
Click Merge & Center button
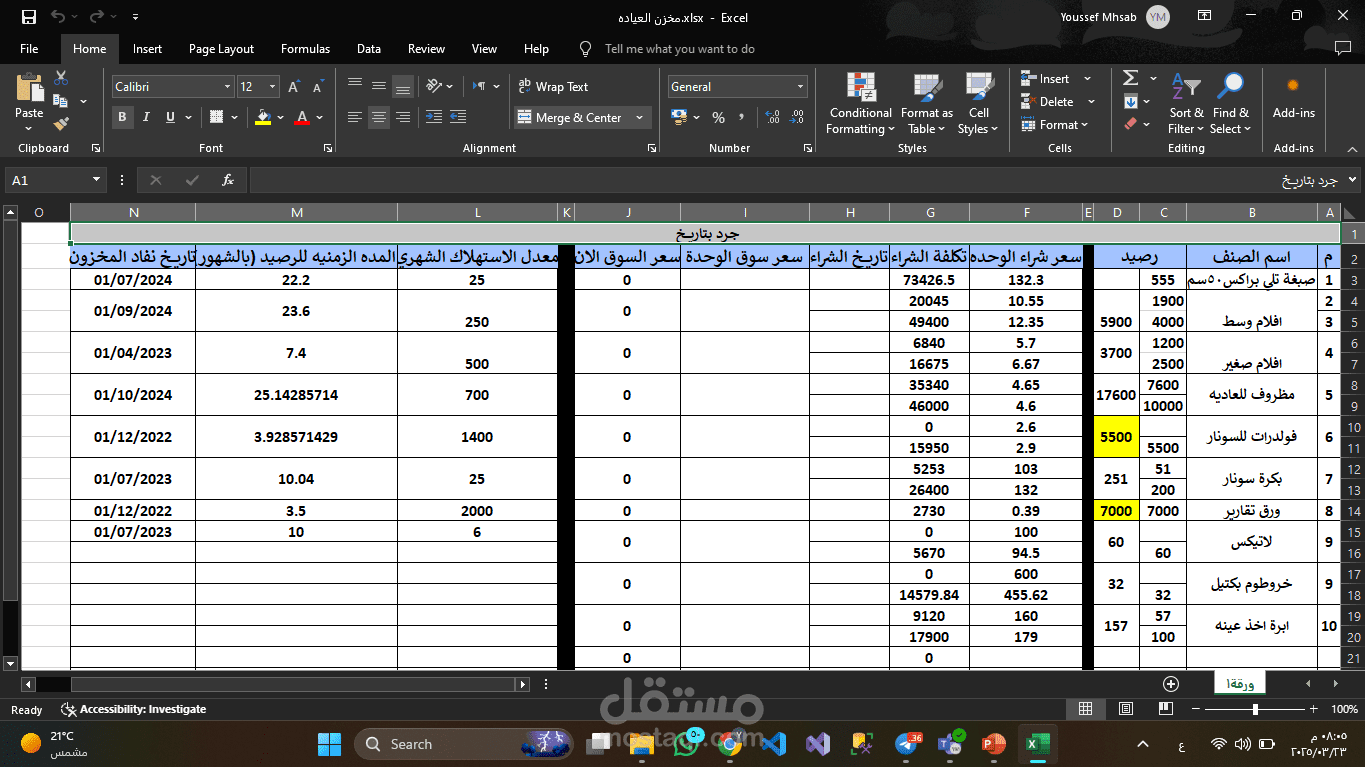coord(571,118)
